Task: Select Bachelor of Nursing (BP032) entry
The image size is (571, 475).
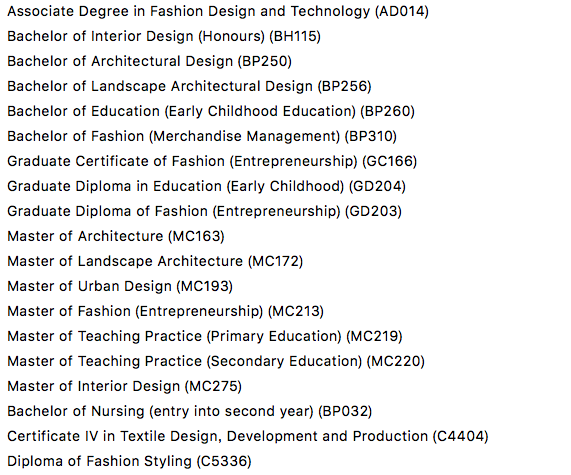Action: coord(189,412)
